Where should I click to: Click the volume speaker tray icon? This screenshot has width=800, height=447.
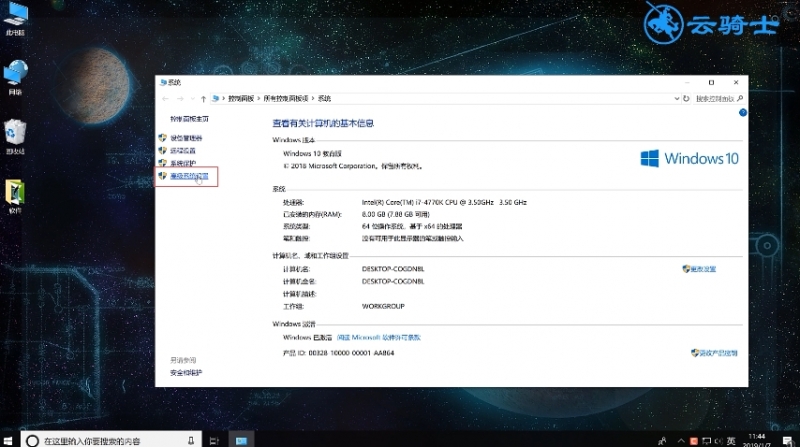(x=718, y=441)
